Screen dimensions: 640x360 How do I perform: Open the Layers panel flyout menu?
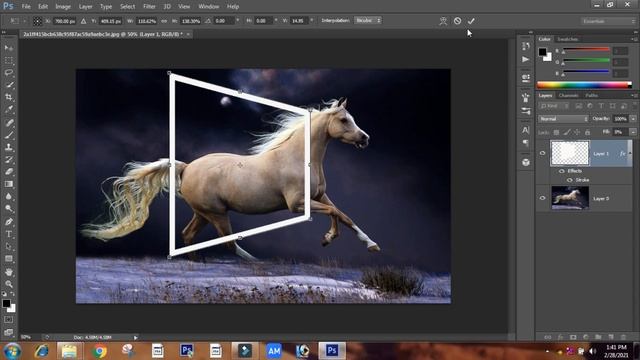(634, 96)
